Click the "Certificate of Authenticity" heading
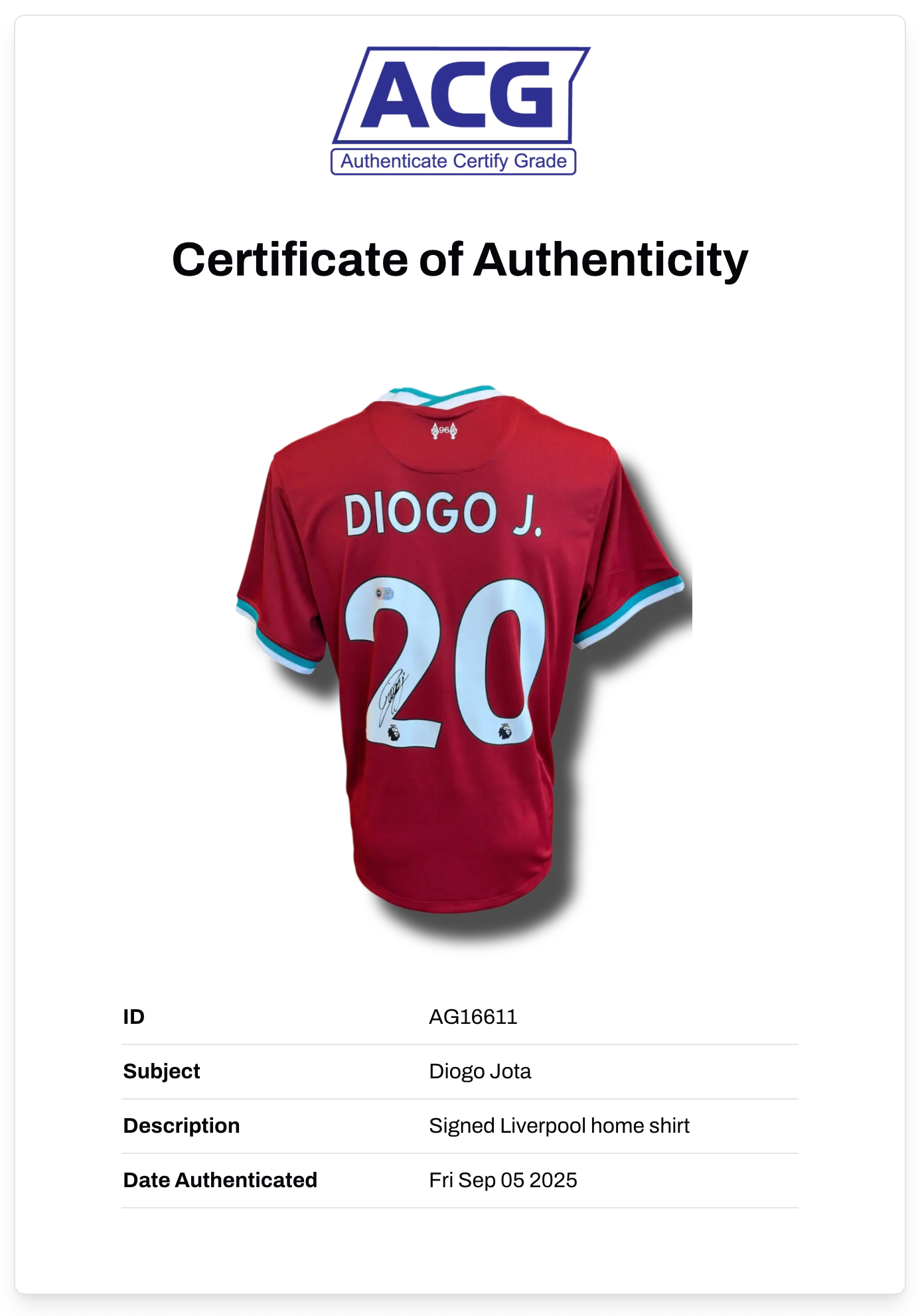 459,260
